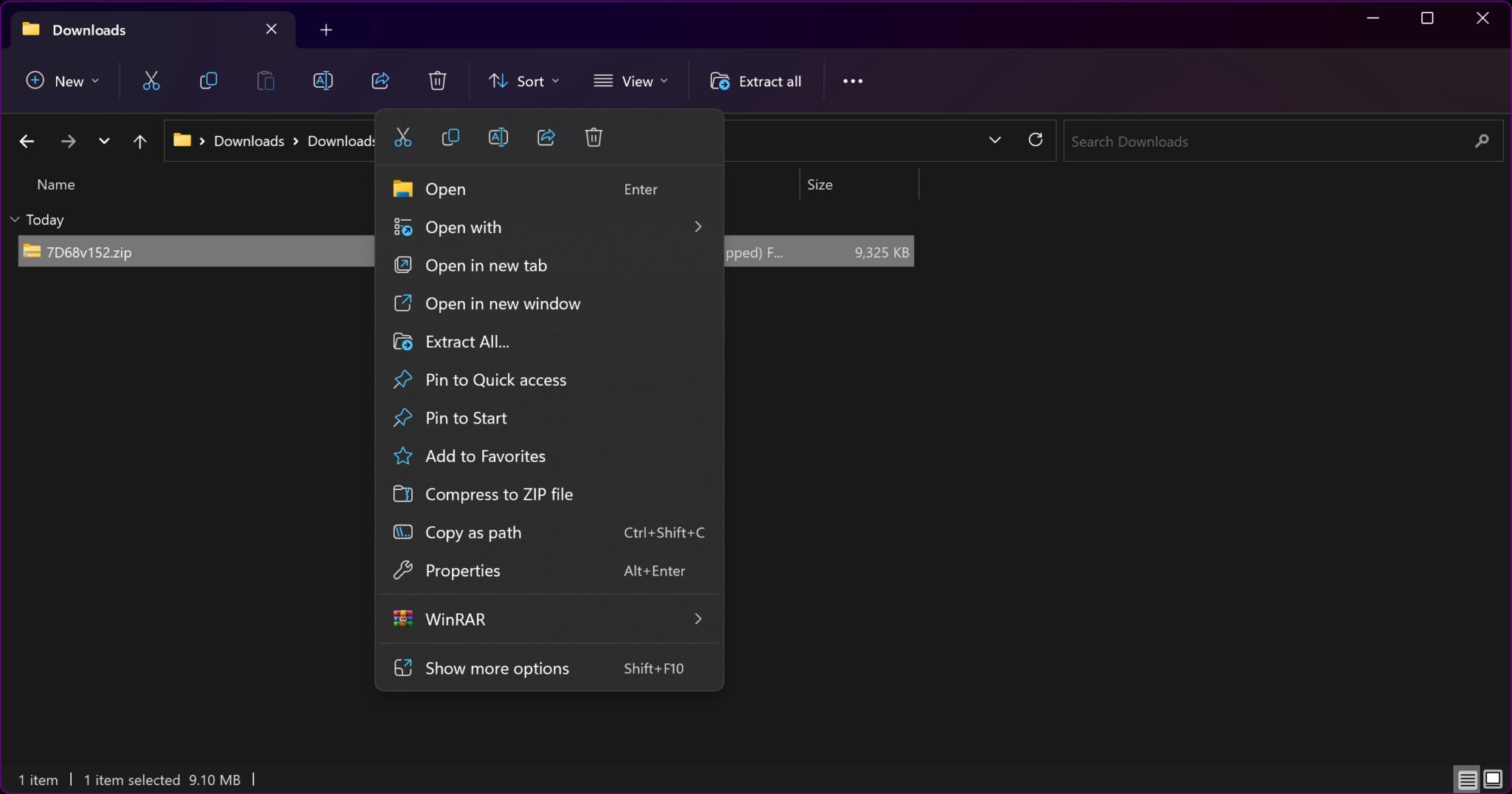Click the Share icon in the context menu
1512x794 pixels.
coord(546,137)
